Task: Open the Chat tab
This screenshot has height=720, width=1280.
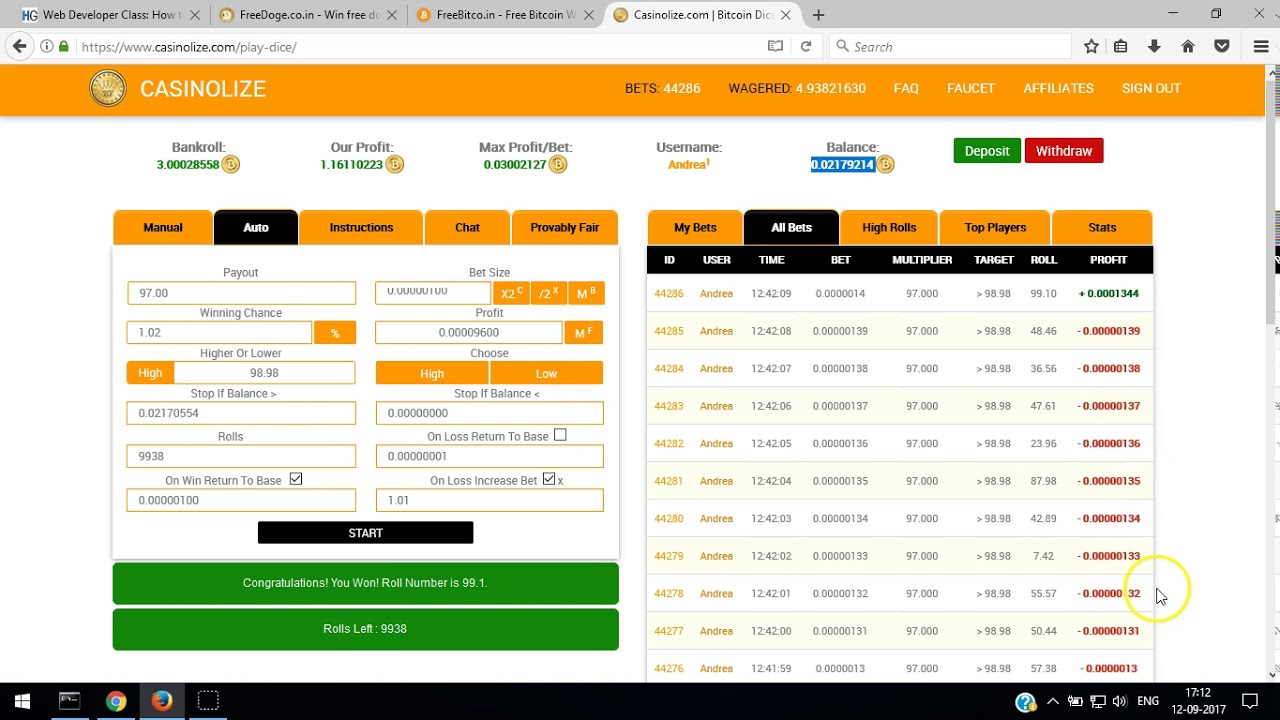Action: tap(467, 227)
